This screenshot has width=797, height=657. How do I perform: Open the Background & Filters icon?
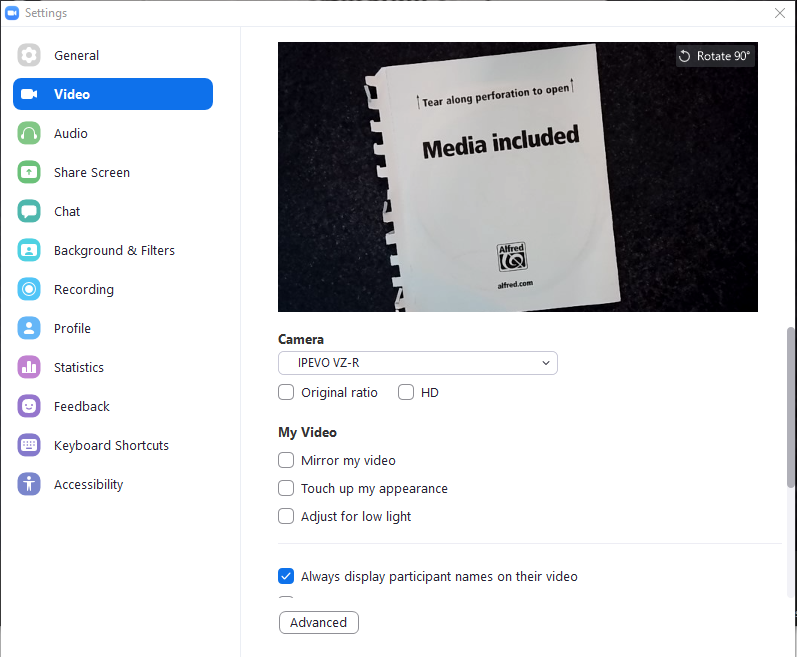coord(29,251)
